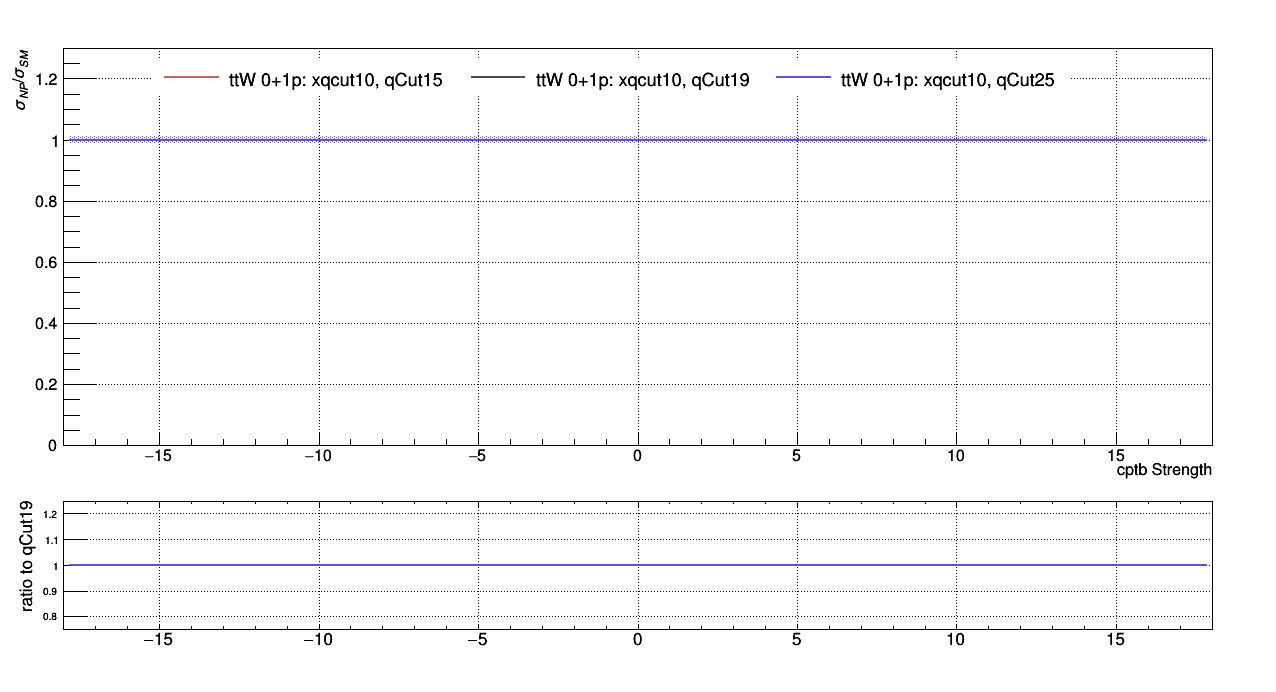Select the red legend line sample for qCut15

[x=190, y=77]
